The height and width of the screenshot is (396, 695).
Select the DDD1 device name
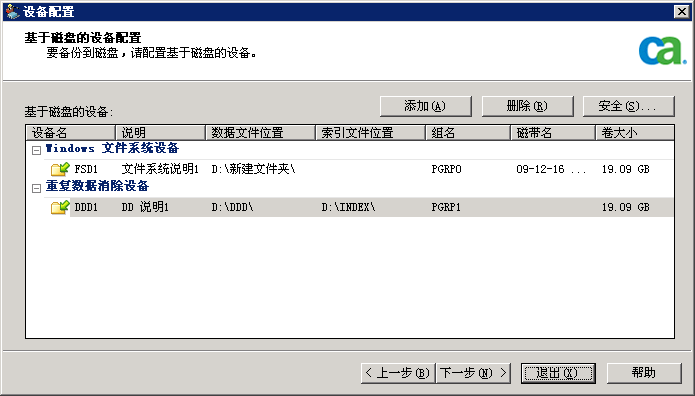coord(86,208)
